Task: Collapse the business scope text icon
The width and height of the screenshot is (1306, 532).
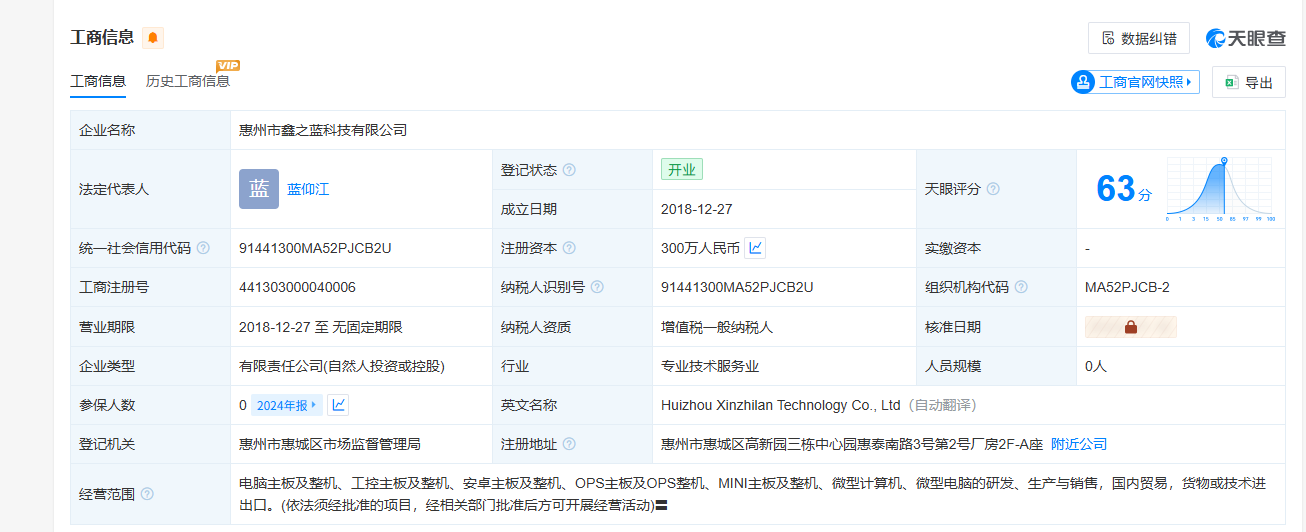Action: click(x=661, y=505)
